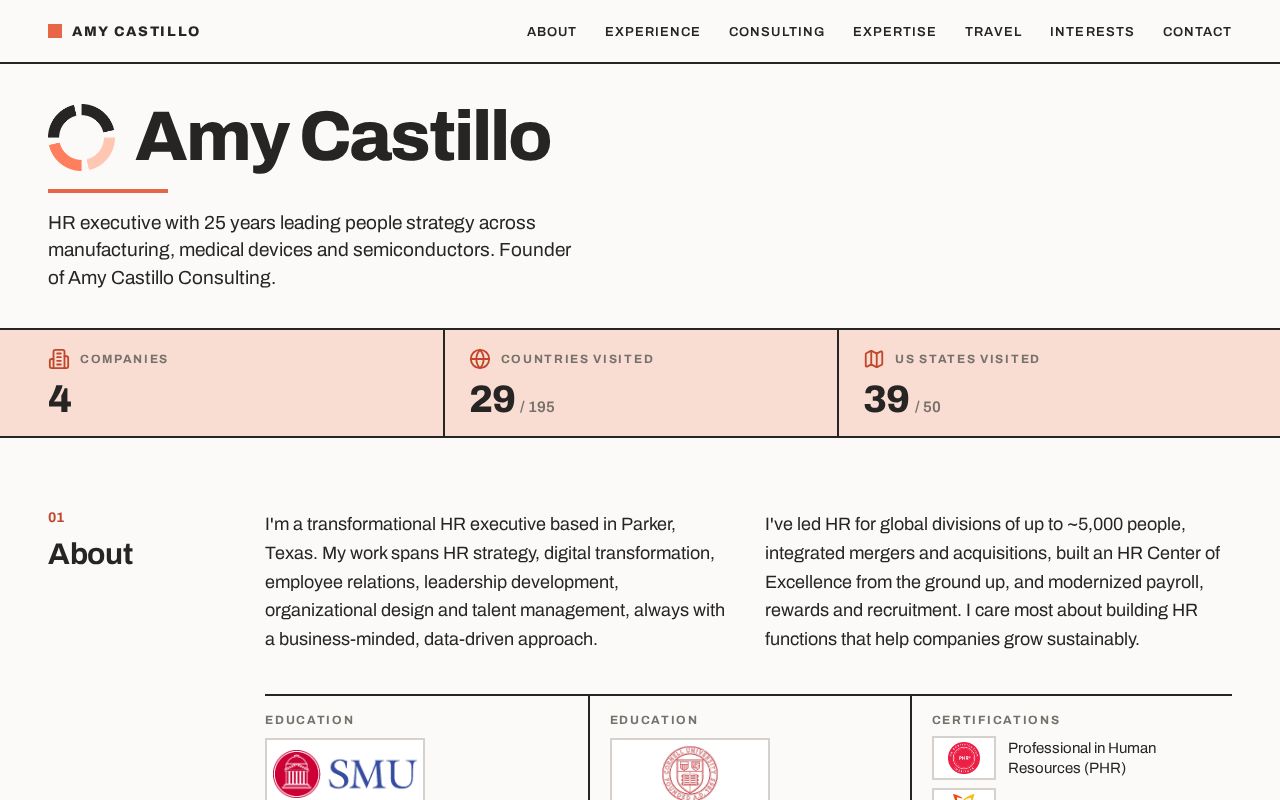
Task: Click the "/ 195" countries total
Action: click(x=537, y=407)
